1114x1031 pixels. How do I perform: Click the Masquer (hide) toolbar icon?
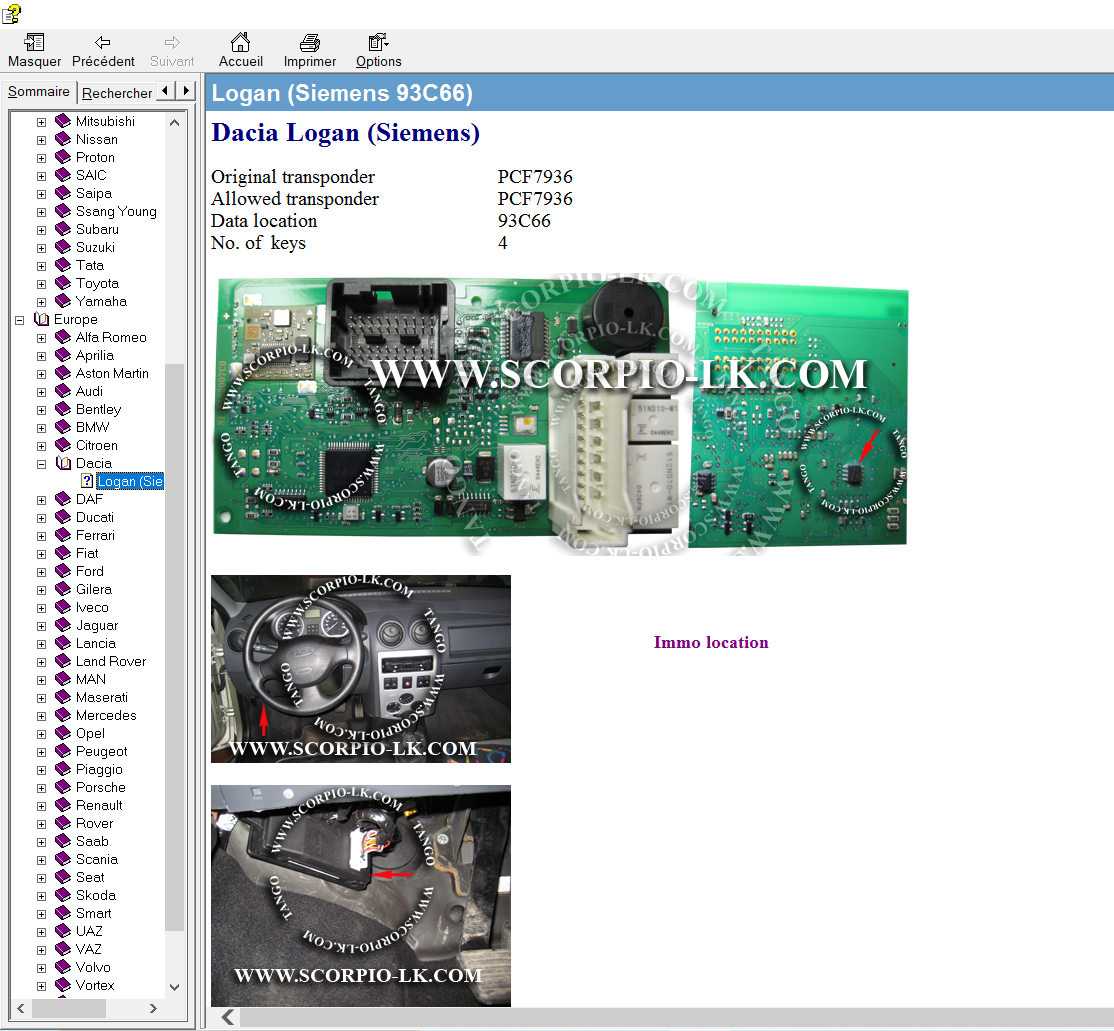point(34,43)
